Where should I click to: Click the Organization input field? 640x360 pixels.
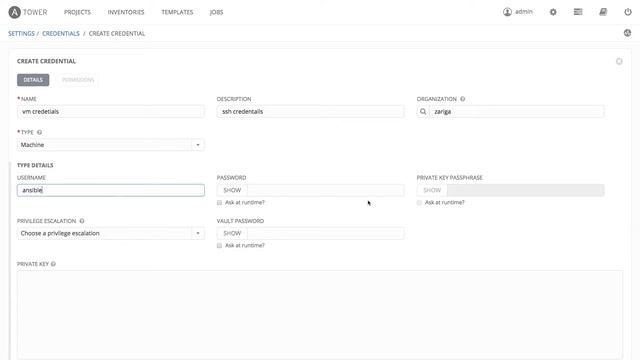click(x=517, y=111)
